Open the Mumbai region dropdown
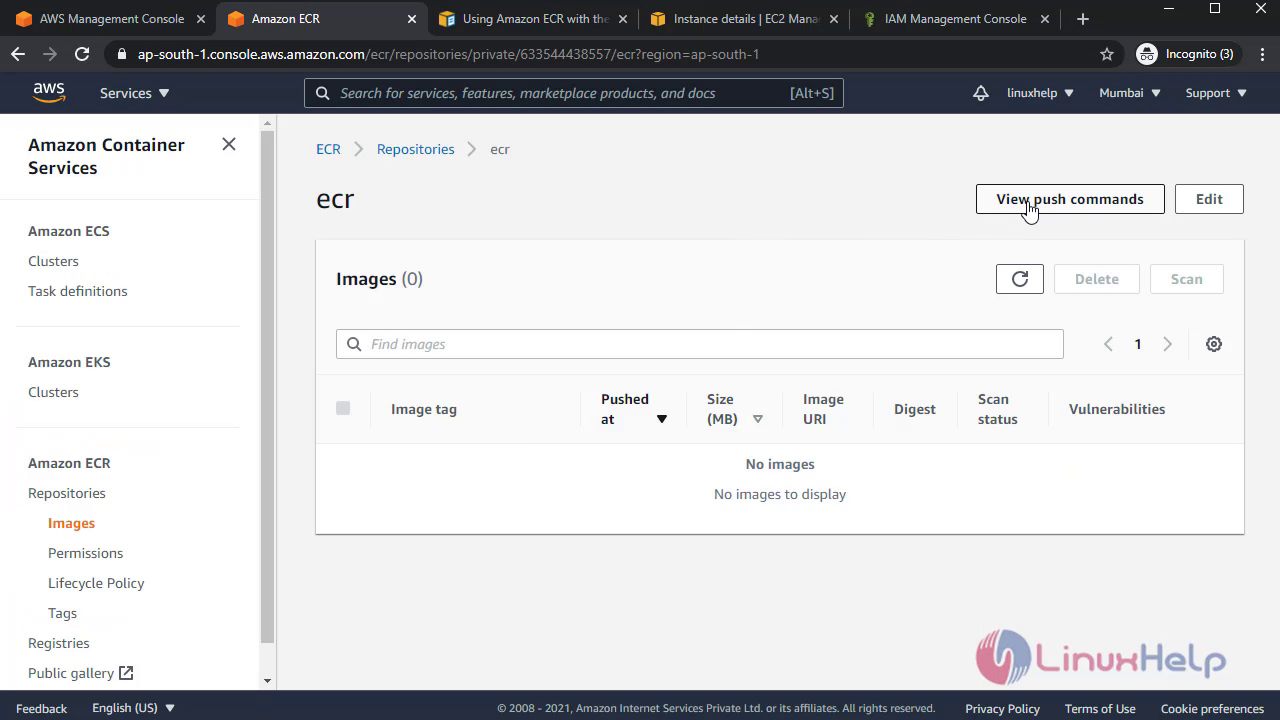 [x=1130, y=93]
